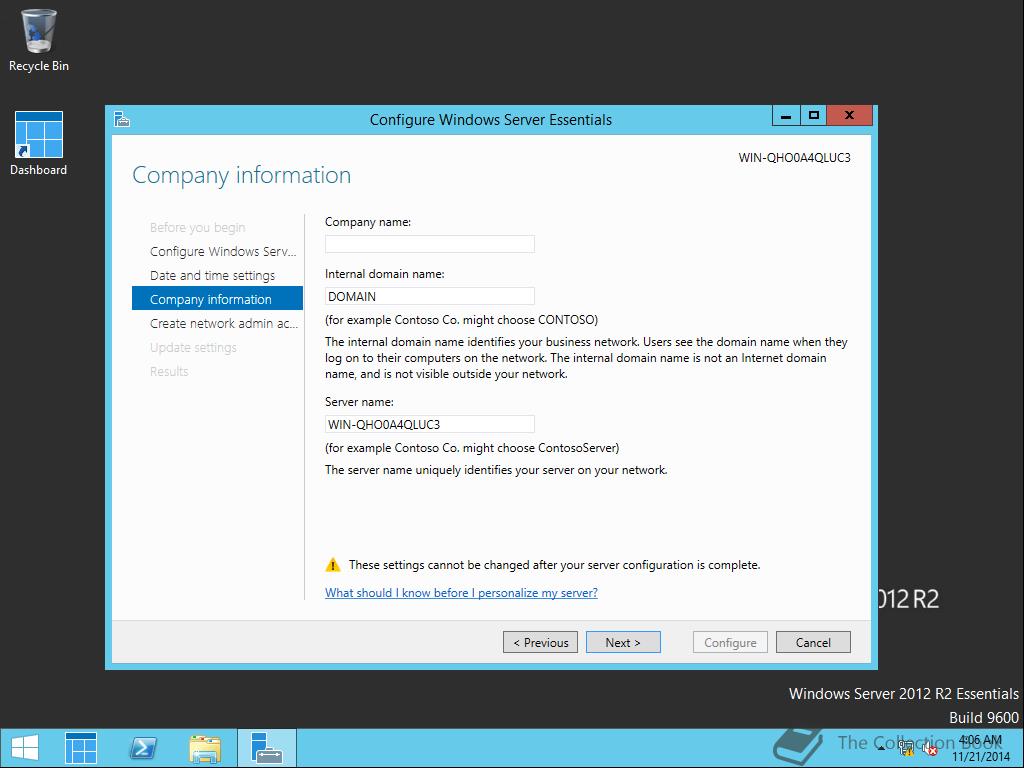The height and width of the screenshot is (768, 1024).
Task: Click the Configure button
Action: tap(730, 642)
